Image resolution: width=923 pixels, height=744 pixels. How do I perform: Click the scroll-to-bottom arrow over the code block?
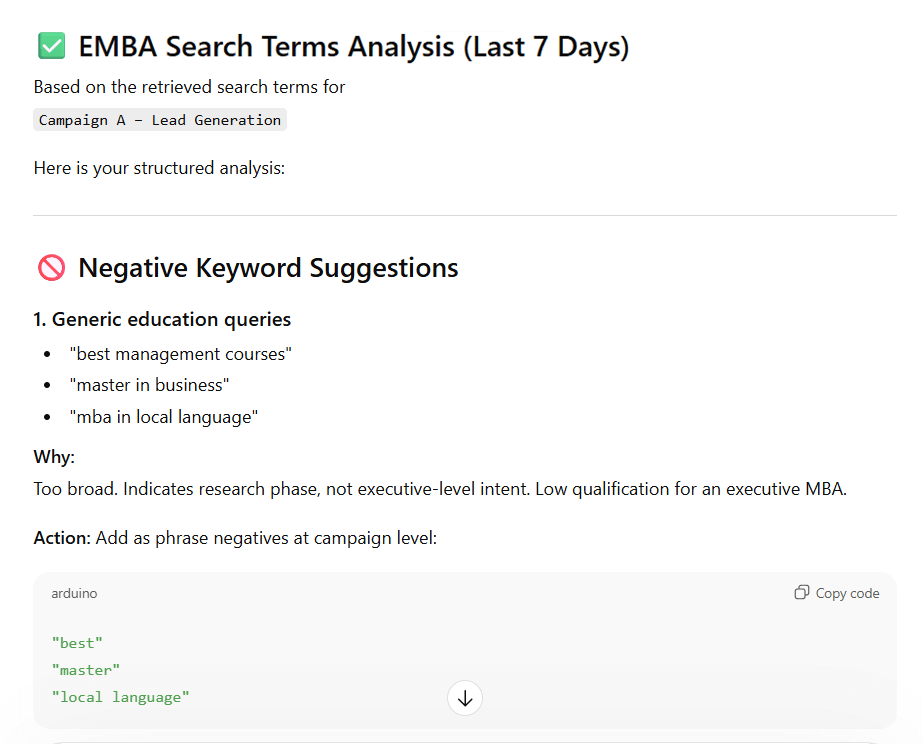464,698
